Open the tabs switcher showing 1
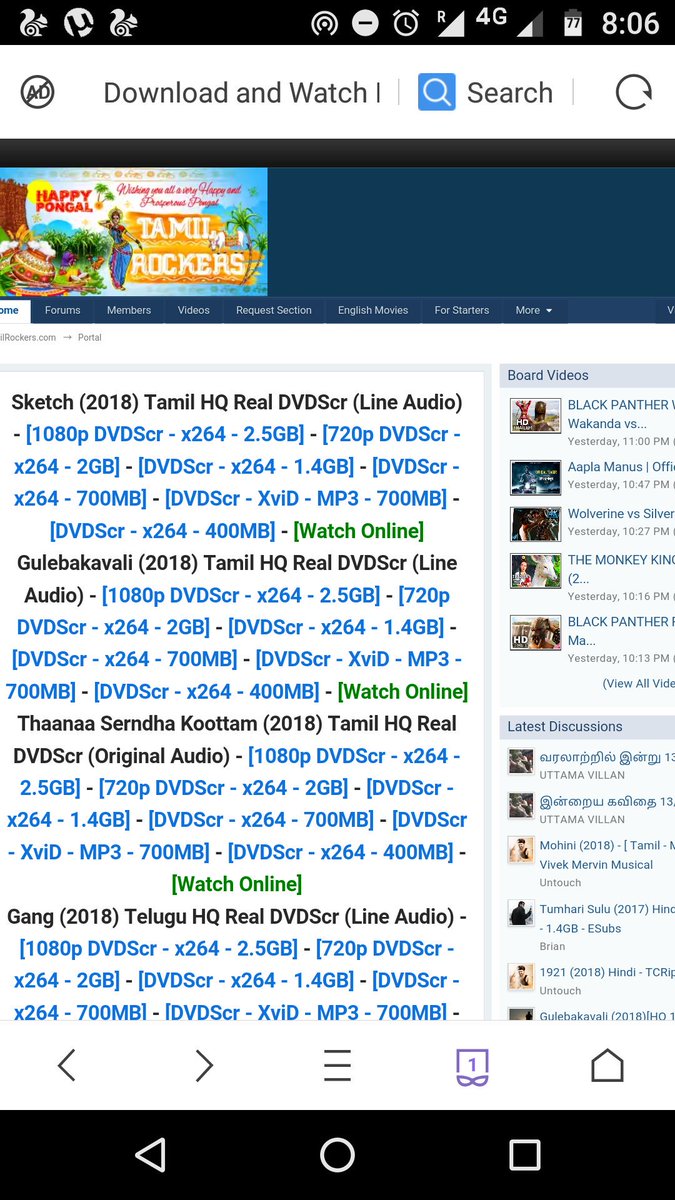This screenshot has width=675, height=1200. click(x=472, y=1067)
